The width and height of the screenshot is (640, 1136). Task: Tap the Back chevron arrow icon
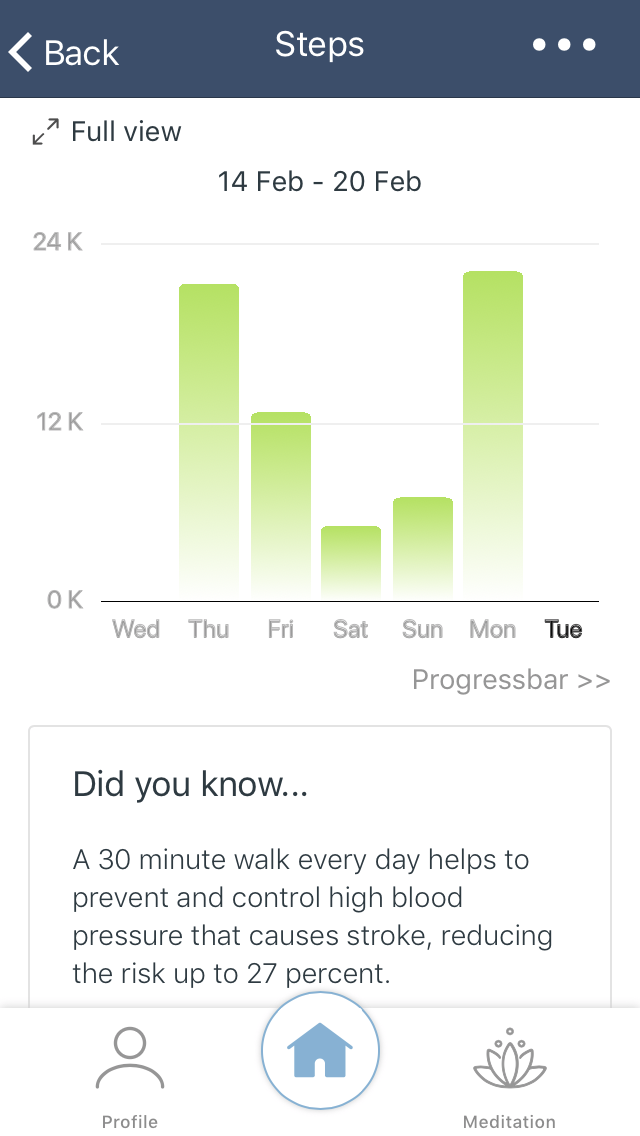[x=20, y=52]
